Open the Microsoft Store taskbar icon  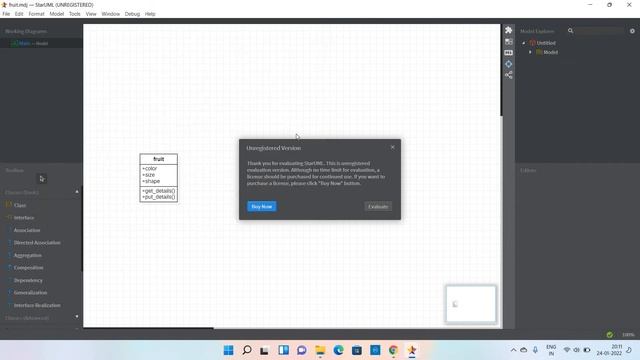point(357,350)
